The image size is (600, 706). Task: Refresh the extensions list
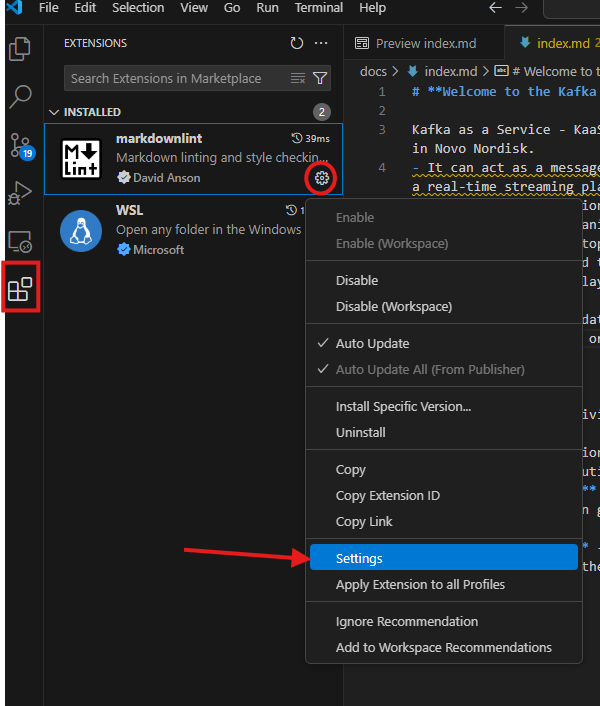coord(297,43)
